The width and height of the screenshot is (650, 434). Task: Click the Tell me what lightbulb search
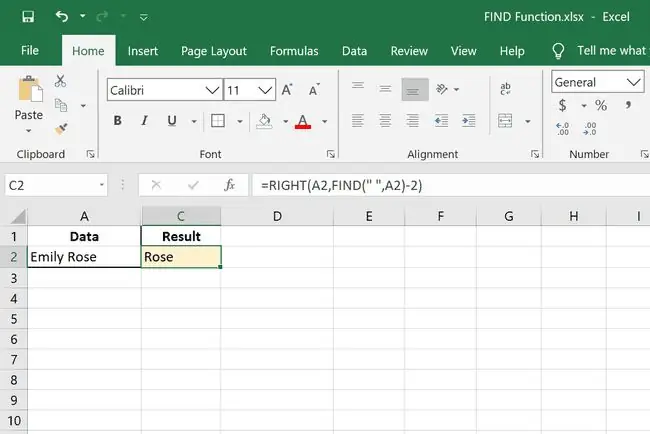pyautogui.click(x=558, y=51)
